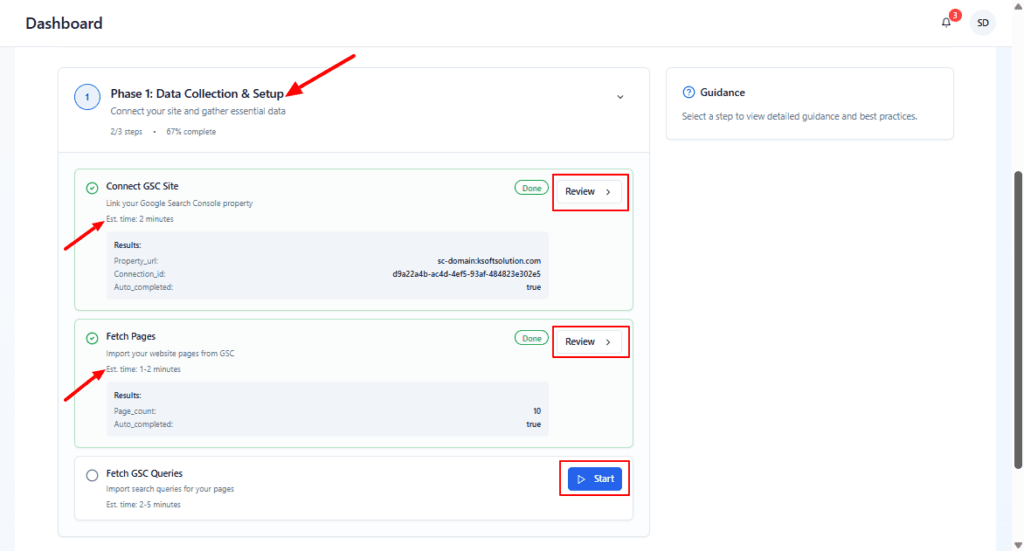Screen dimensions: 1024x551
Task: Click the vertical page scrollbar
Action: (1018, 320)
